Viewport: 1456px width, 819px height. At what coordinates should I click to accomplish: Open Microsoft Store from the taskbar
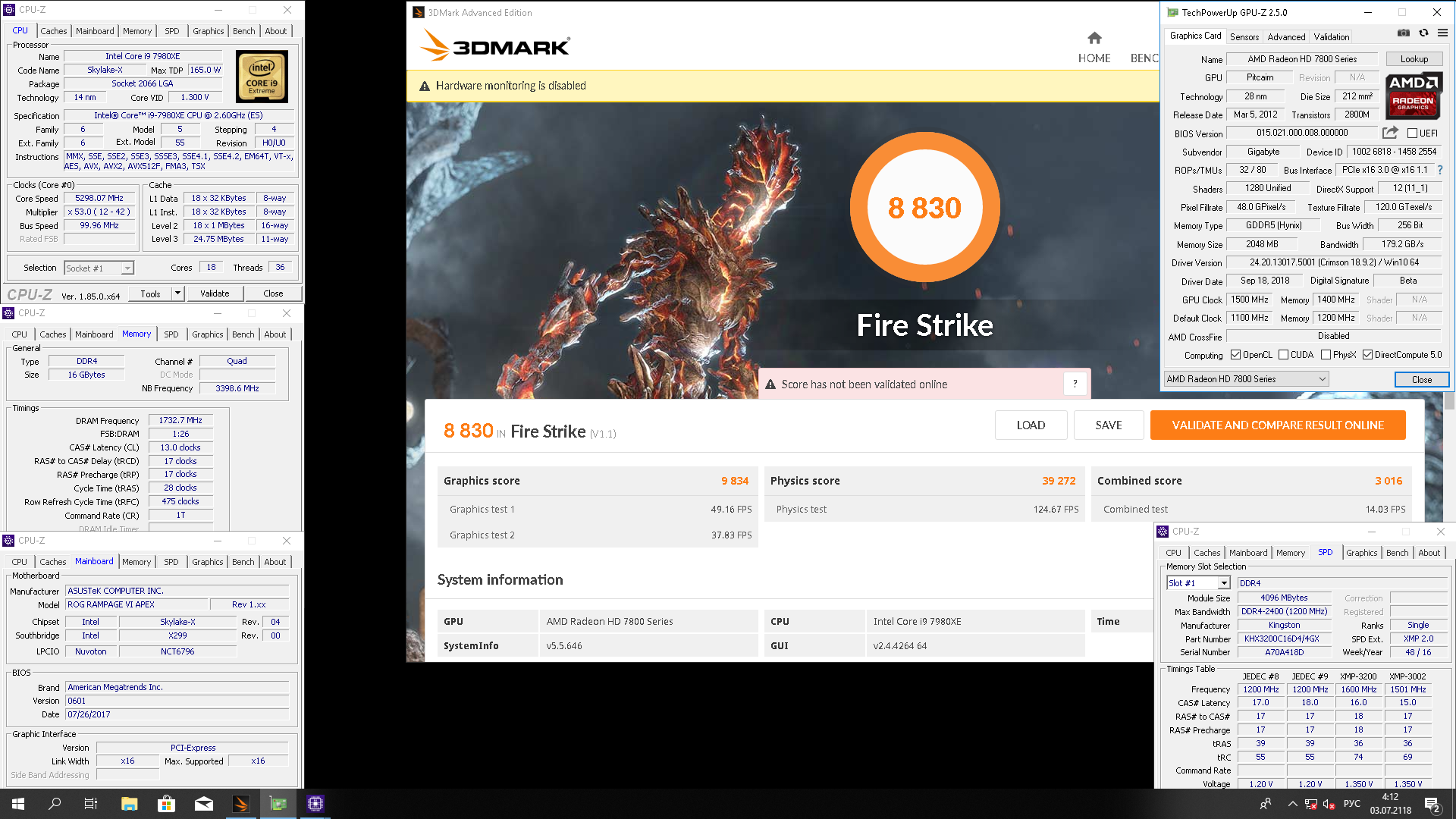click(166, 804)
